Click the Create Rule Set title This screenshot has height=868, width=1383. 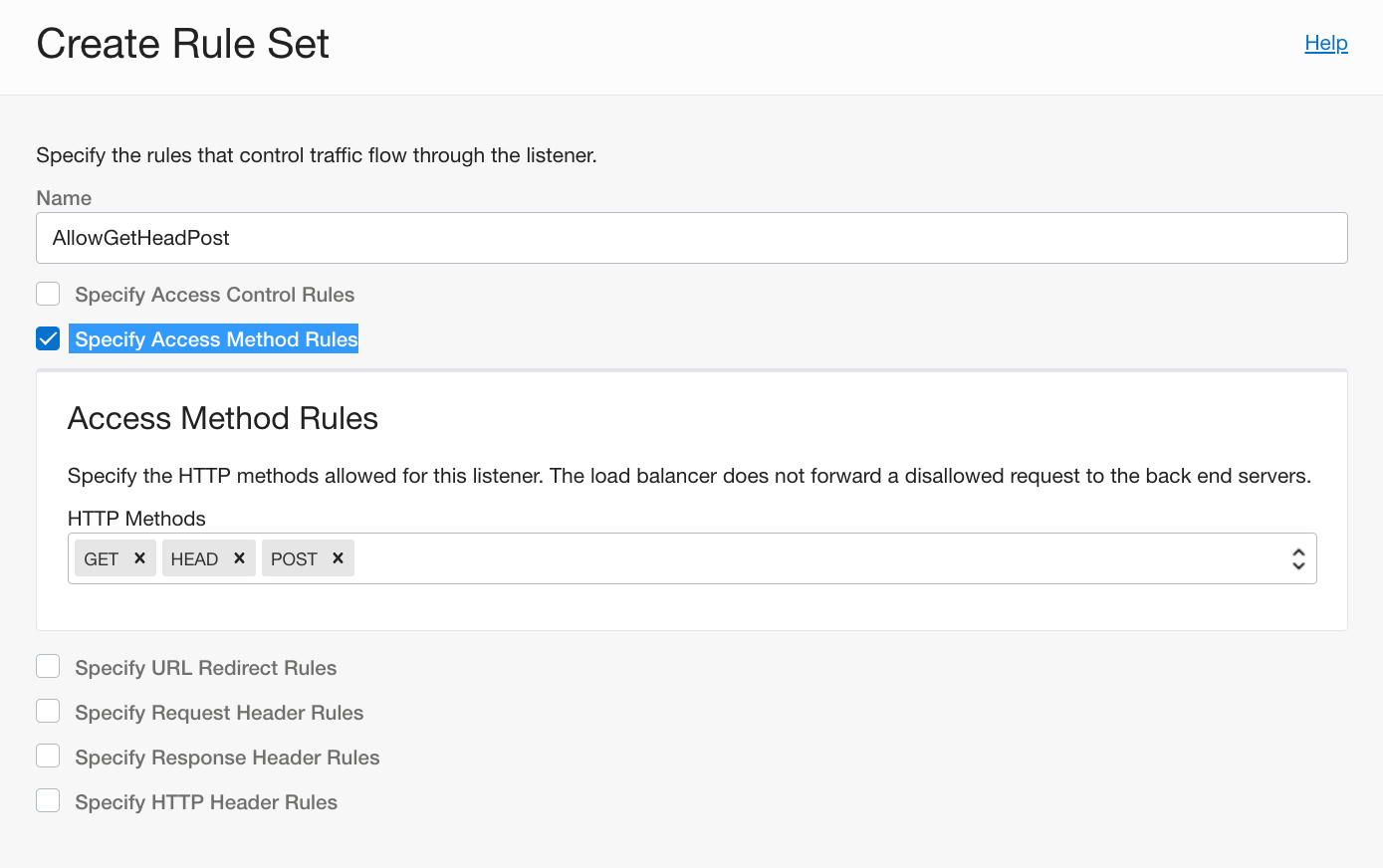tap(183, 44)
